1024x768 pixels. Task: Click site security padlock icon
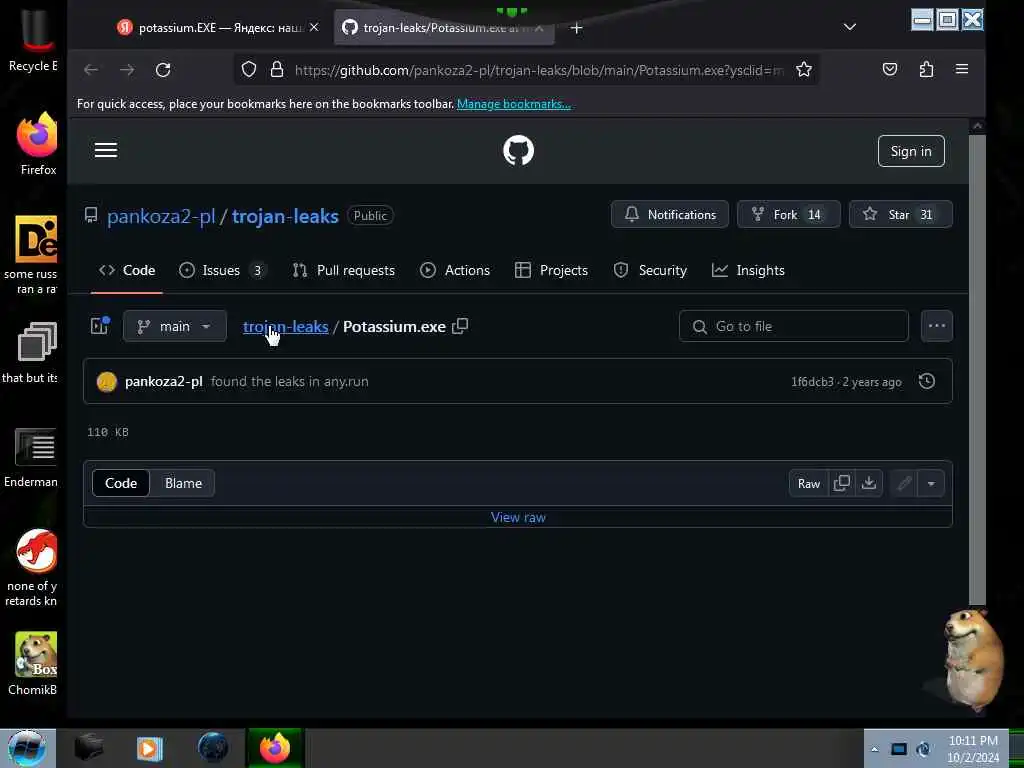[277, 69]
